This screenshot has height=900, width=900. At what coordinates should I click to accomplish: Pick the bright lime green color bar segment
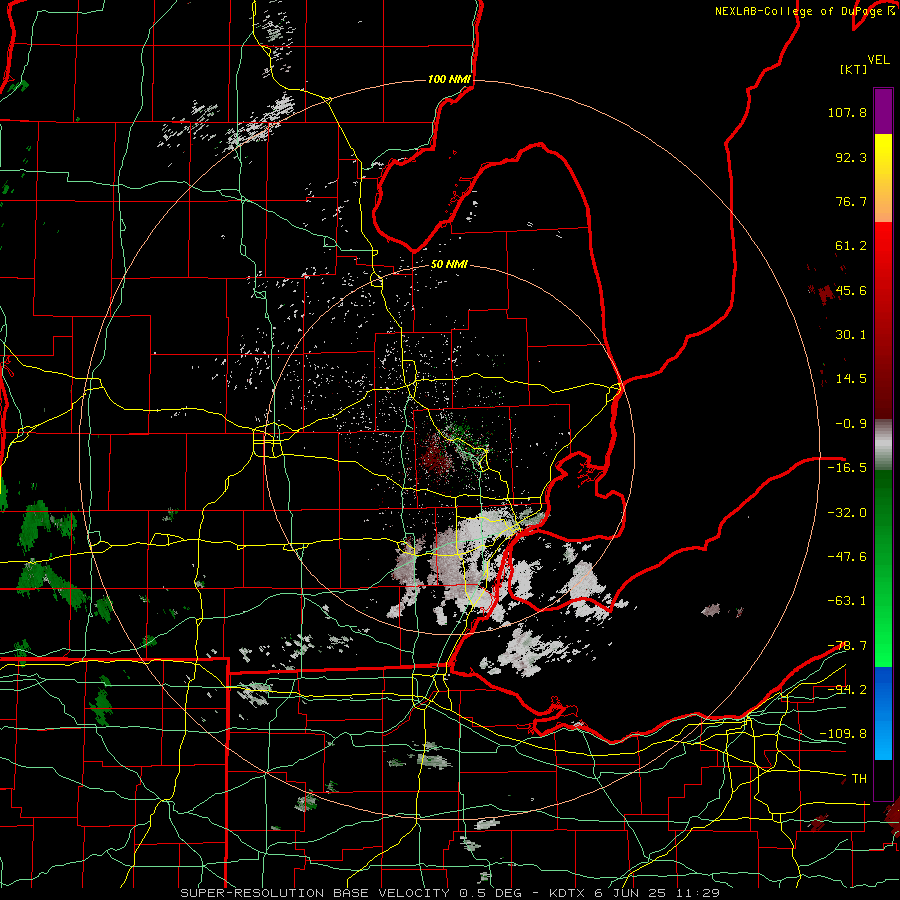(883, 643)
